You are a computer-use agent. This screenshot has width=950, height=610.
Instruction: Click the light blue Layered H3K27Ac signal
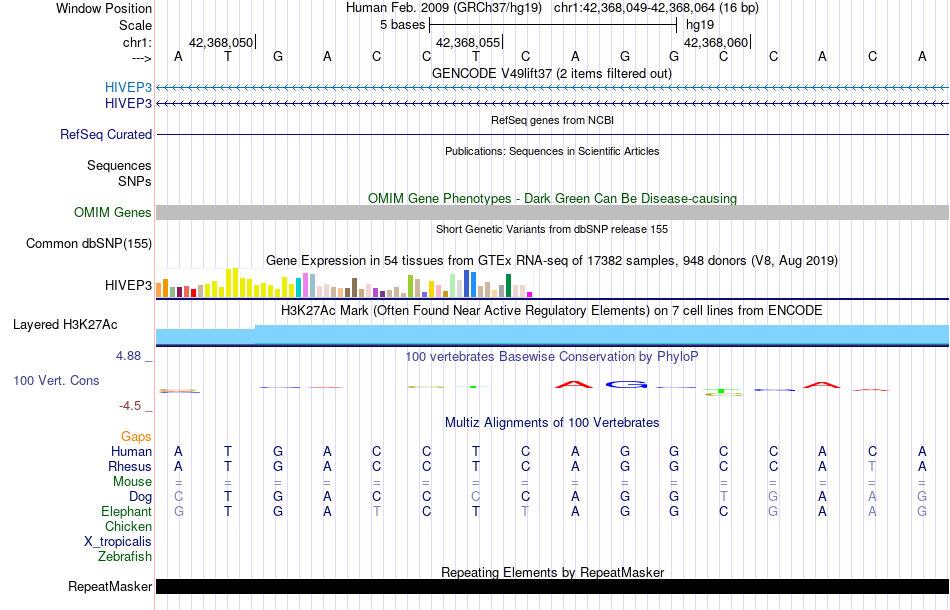(x=552, y=335)
